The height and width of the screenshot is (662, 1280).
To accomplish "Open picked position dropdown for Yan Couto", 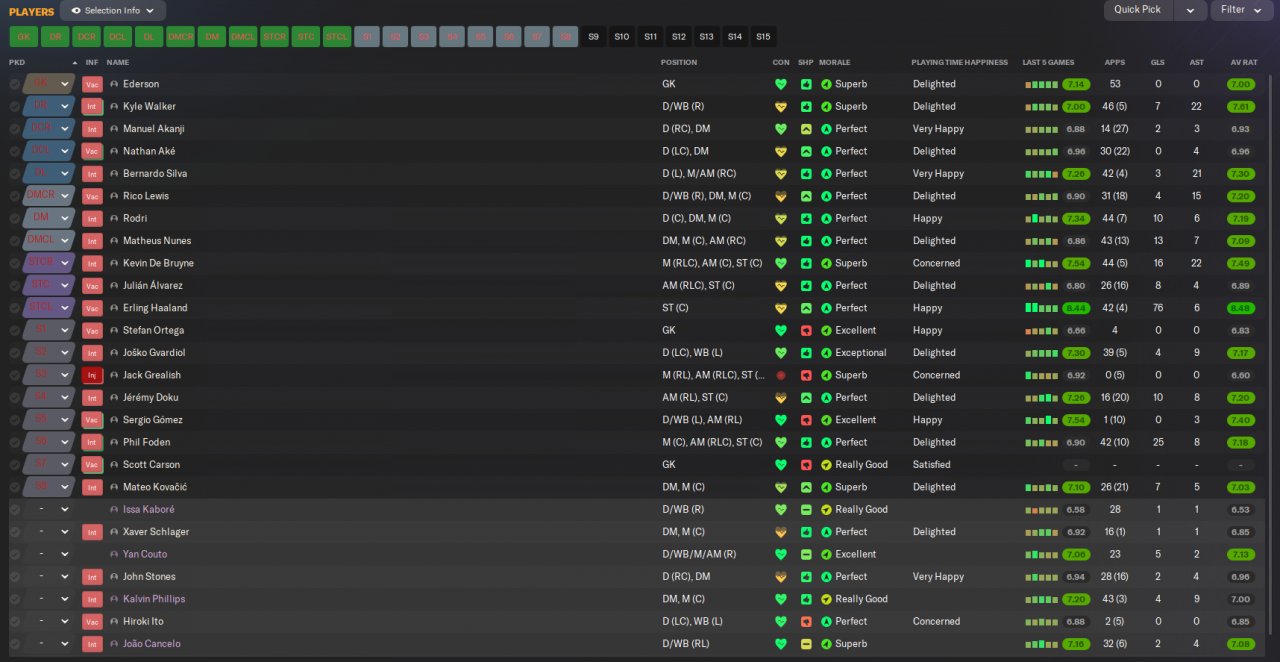I will [65, 555].
